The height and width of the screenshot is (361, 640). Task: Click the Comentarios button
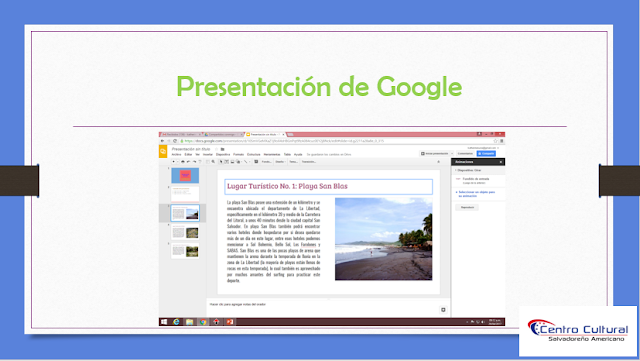(465, 154)
